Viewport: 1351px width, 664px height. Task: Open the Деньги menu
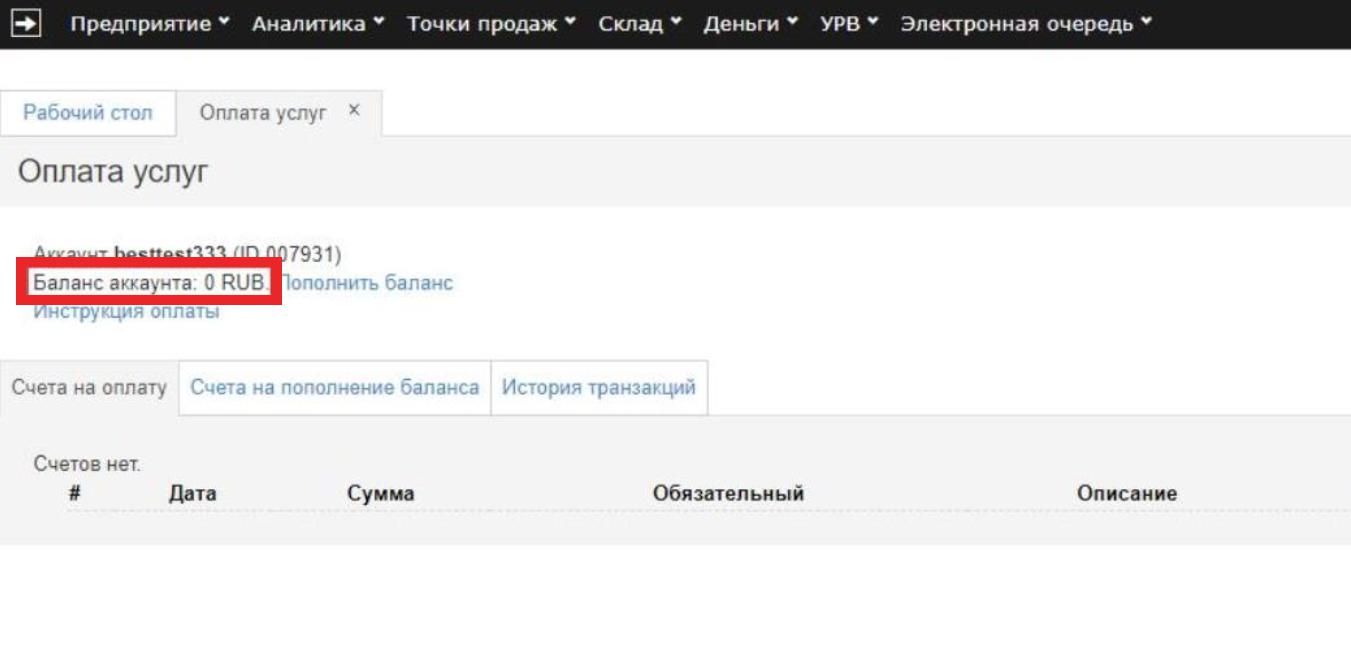750,24
